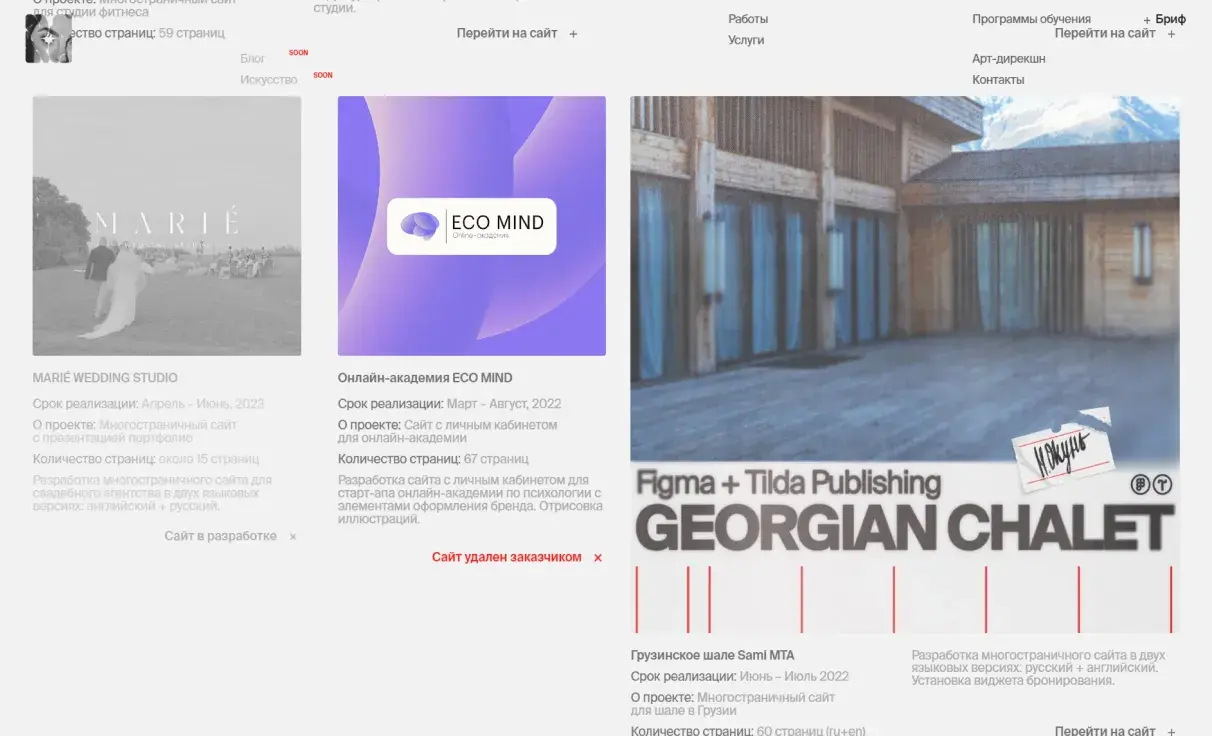Click text 'Срок реализации: Апрель – Июнь, 2022'

pyautogui.click(x=148, y=404)
